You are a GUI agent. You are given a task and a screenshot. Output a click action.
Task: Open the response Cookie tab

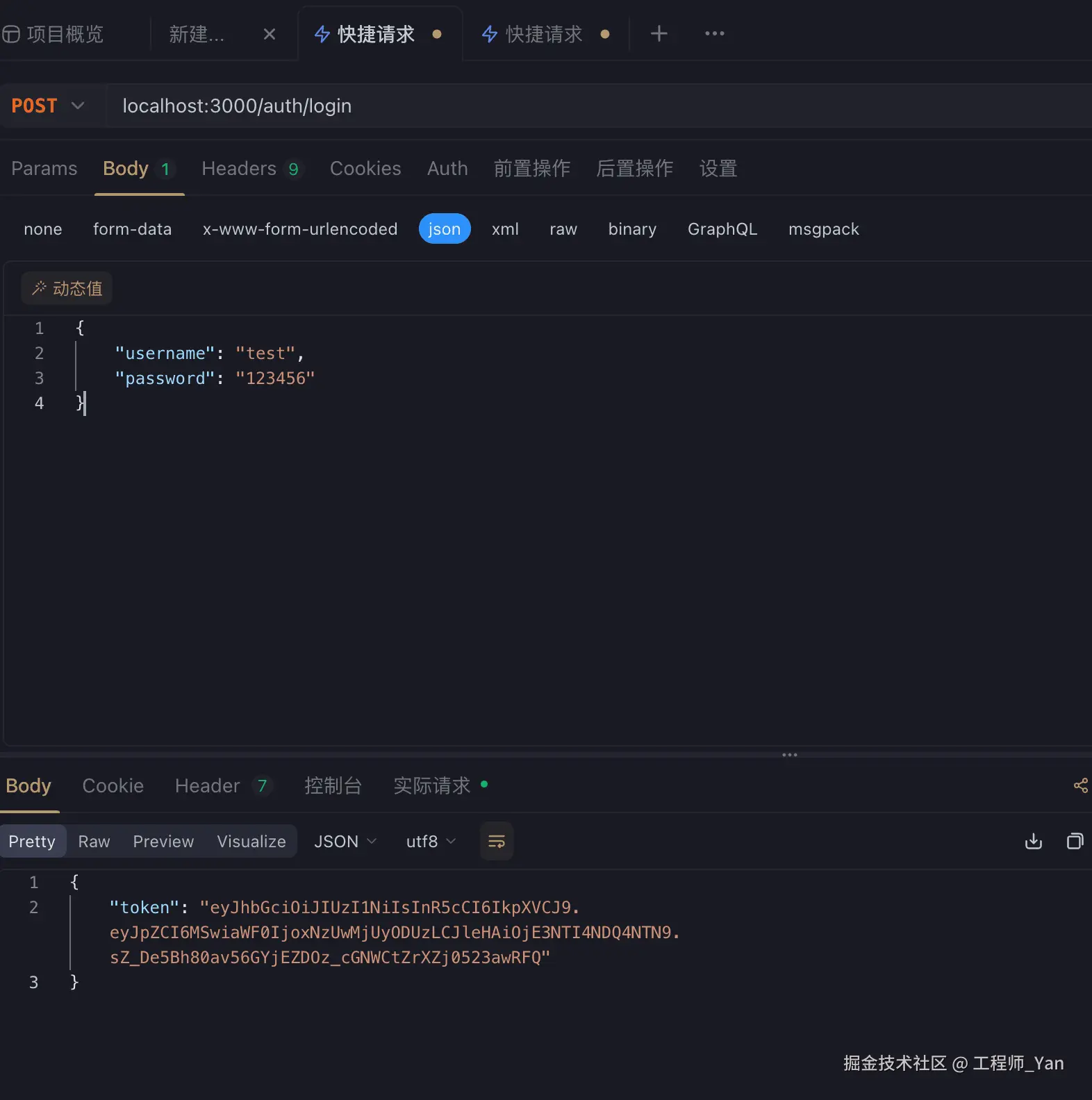click(x=113, y=786)
